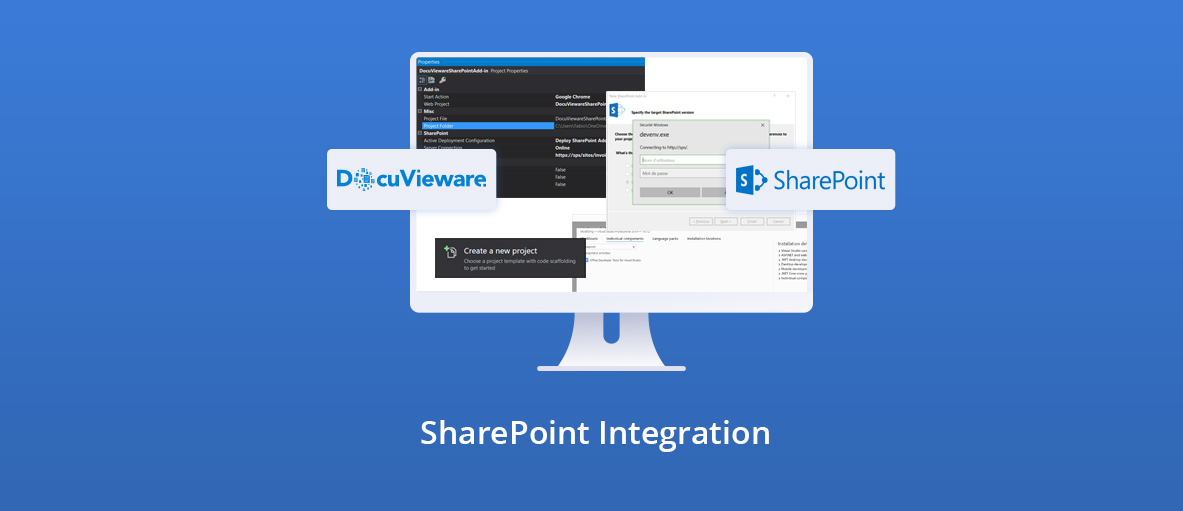This screenshot has height=511, width=1183.
Task: Switch to the Language packs tab
Action: [665, 239]
